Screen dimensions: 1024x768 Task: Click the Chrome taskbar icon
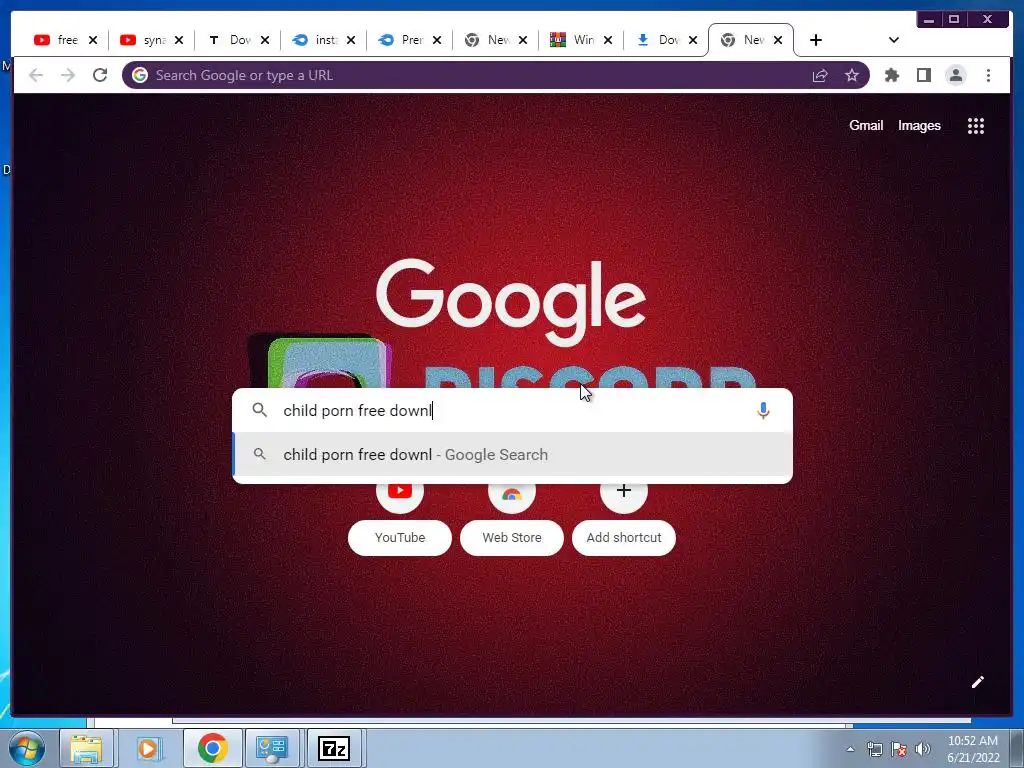tap(212, 748)
